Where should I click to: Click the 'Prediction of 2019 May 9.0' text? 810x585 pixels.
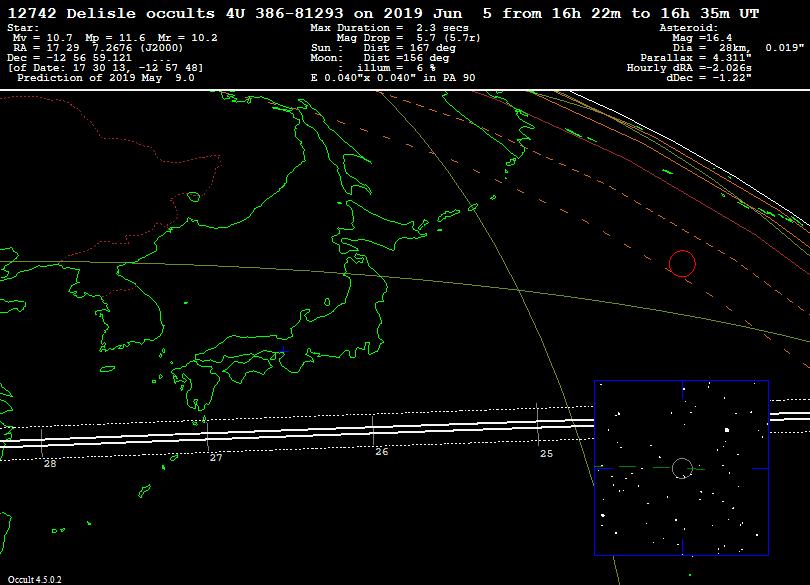(106, 78)
